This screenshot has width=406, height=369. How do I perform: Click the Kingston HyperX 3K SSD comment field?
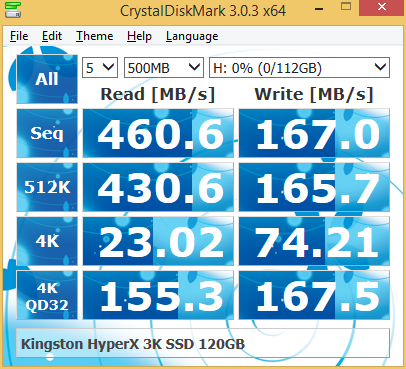coord(203,344)
